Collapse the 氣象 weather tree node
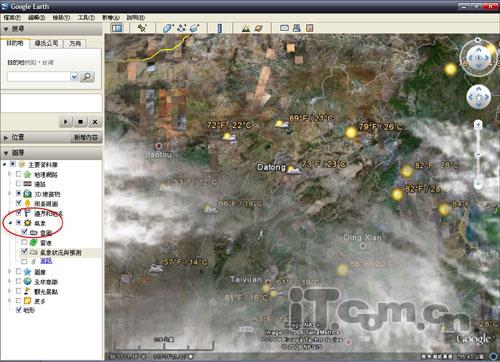Image resolution: width=500 pixels, height=362 pixels. click(x=10, y=223)
